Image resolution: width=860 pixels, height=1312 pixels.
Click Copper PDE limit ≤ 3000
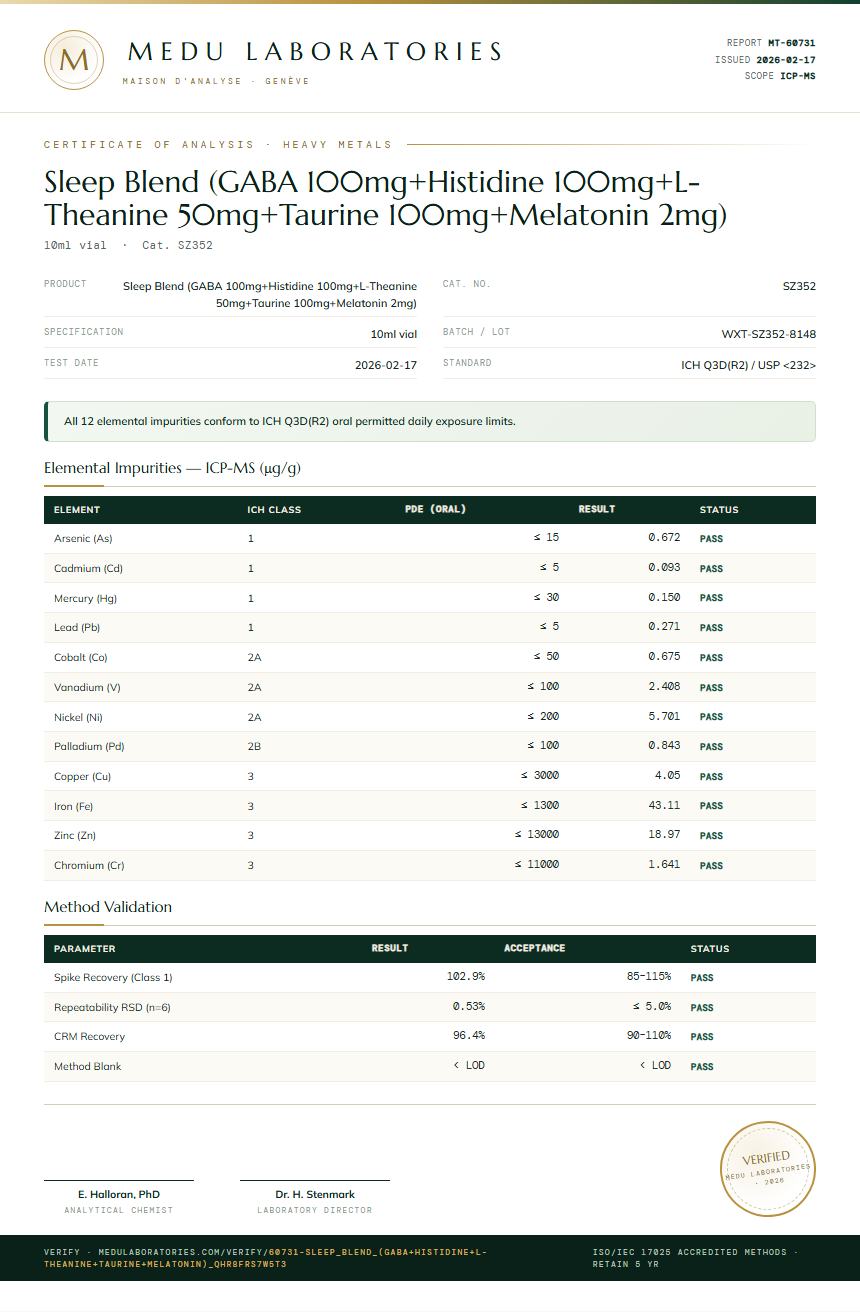540,776
